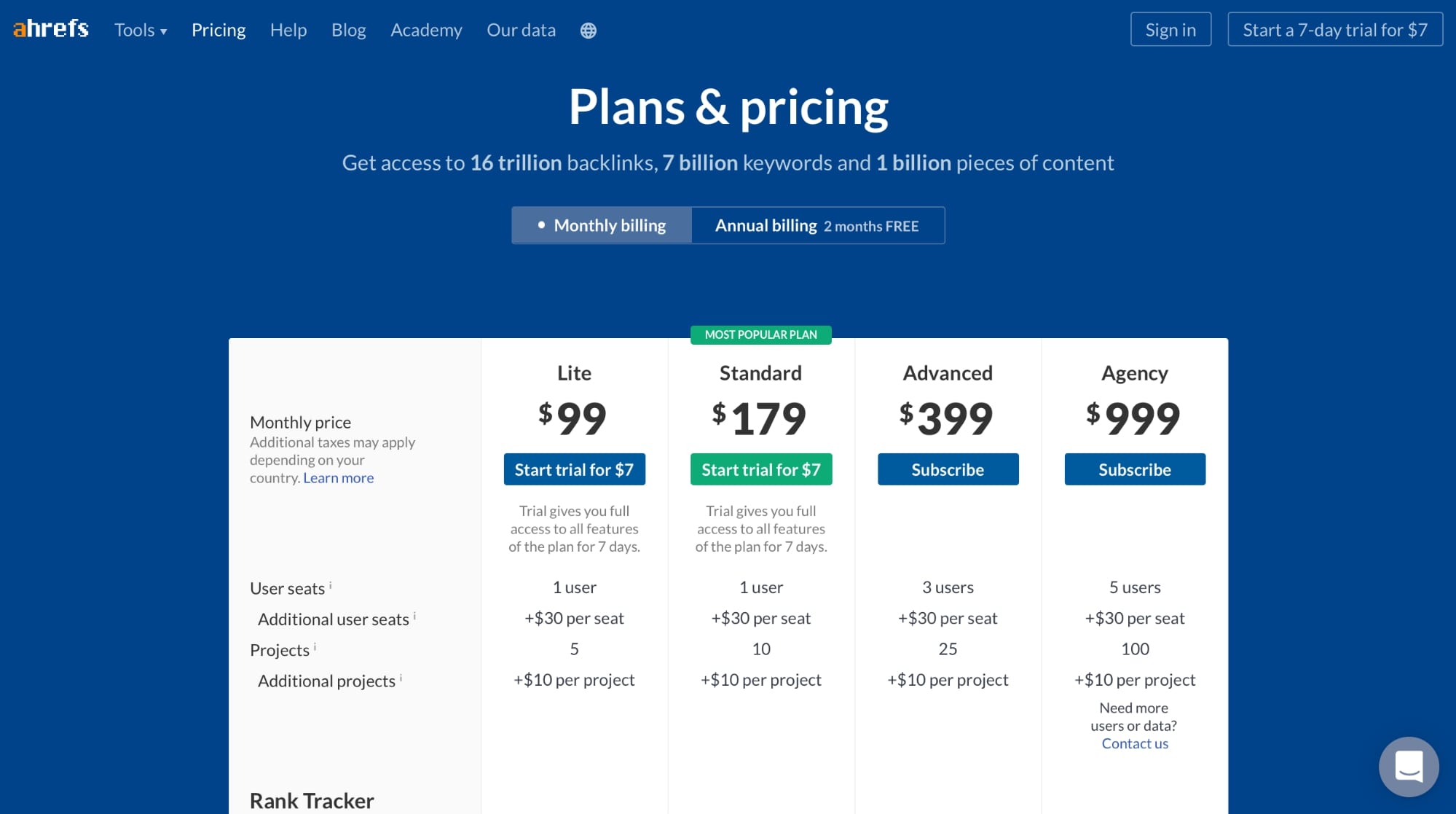Viewport: 1456px width, 814px height.
Task: Open the Learn more tax link
Action: click(338, 477)
